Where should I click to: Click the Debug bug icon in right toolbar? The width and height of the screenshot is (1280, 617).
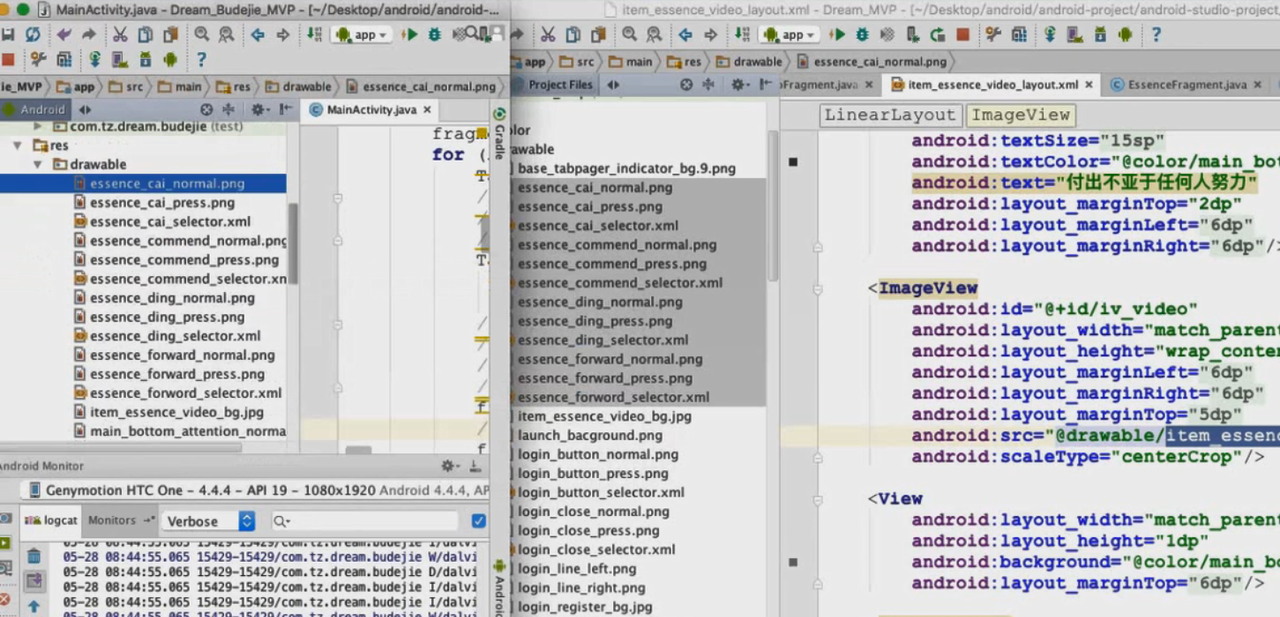click(862, 35)
